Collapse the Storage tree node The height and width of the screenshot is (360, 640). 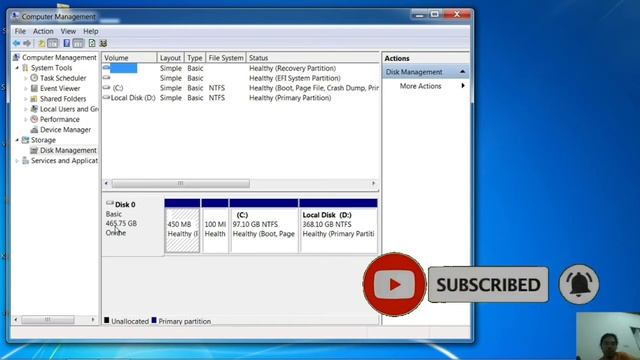point(17,140)
